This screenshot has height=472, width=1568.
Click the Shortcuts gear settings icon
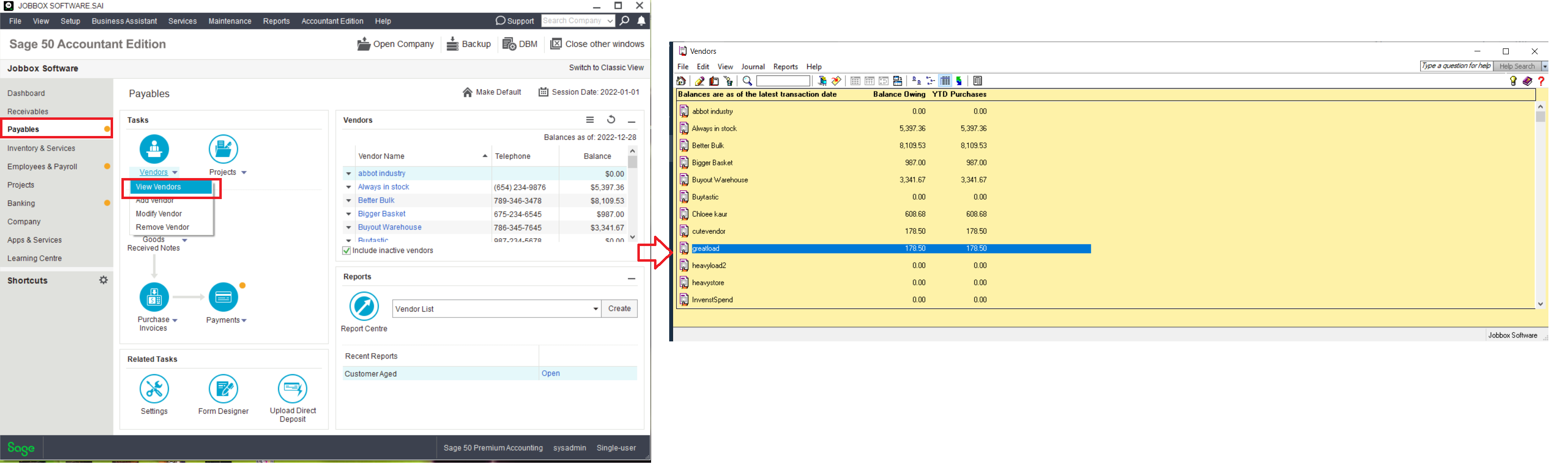pyautogui.click(x=103, y=281)
